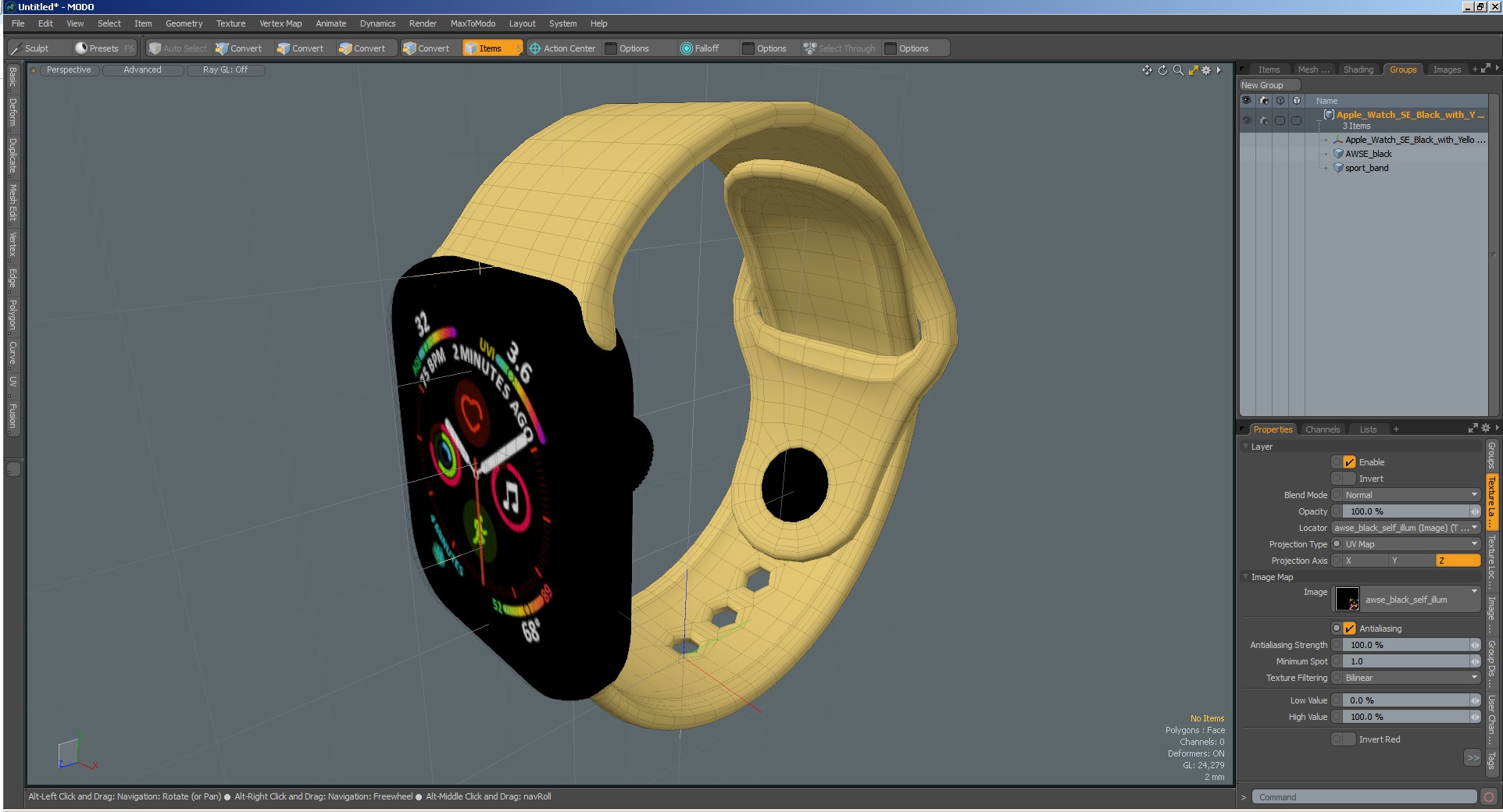Viewport: 1503px width, 812px height.
Task: Click the viewport maximize arrows icon
Action: (1193, 70)
